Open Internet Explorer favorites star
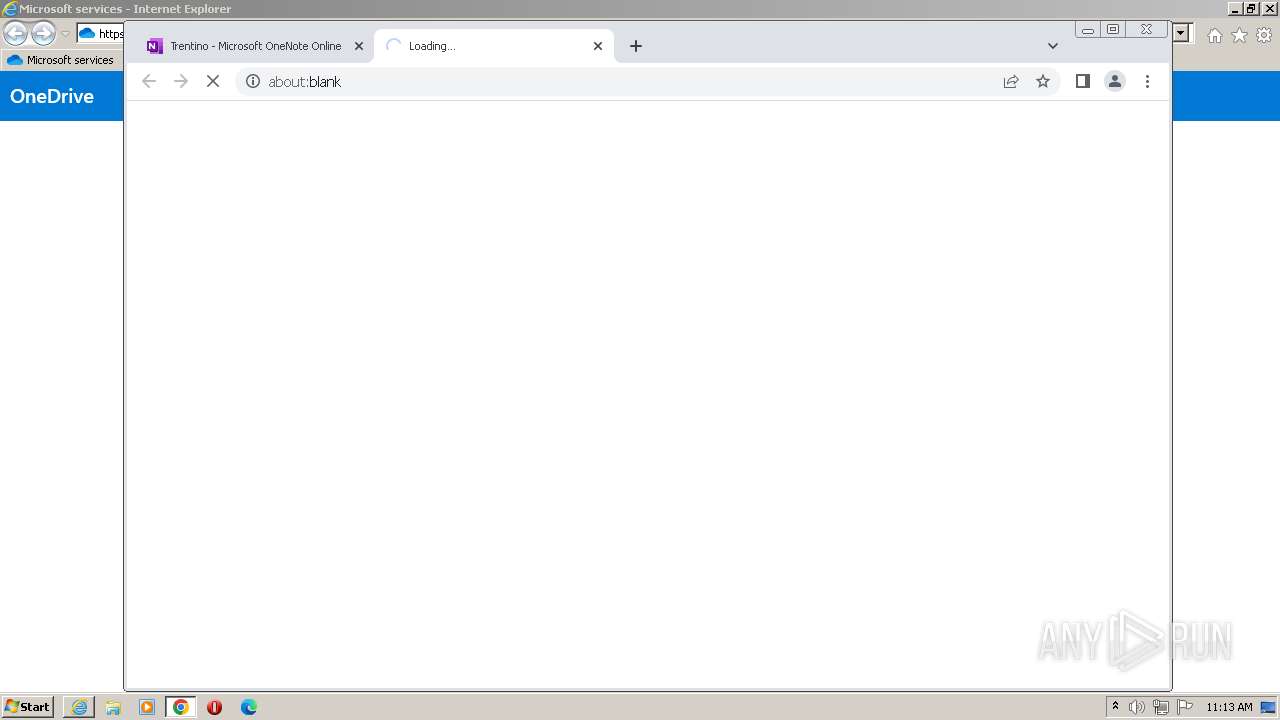1280x720 pixels. click(x=1239, y=35)
